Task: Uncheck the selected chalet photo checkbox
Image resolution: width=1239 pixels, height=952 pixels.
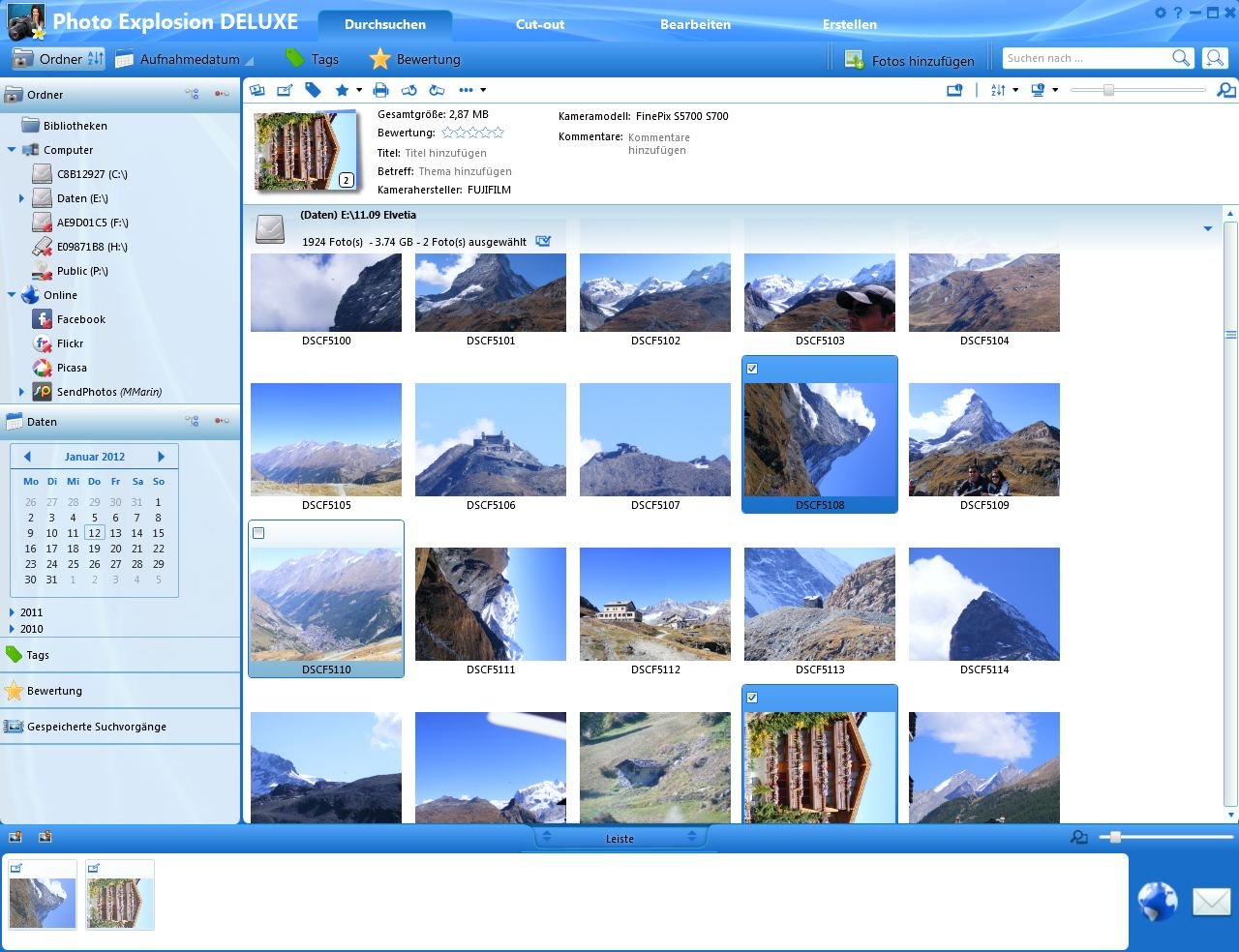Action: coord(752,698)
